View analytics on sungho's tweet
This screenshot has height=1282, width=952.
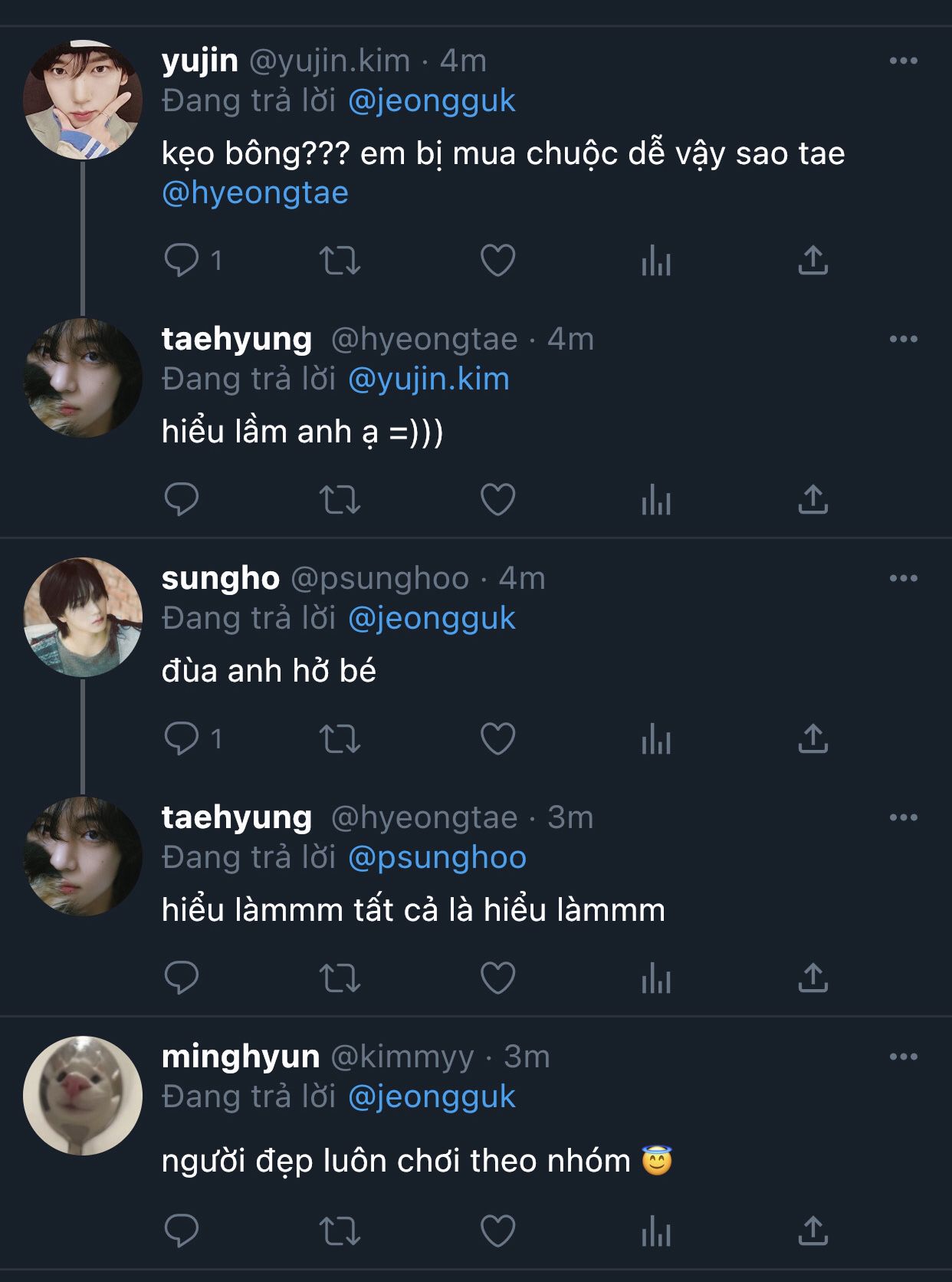(x=656, y=739)
